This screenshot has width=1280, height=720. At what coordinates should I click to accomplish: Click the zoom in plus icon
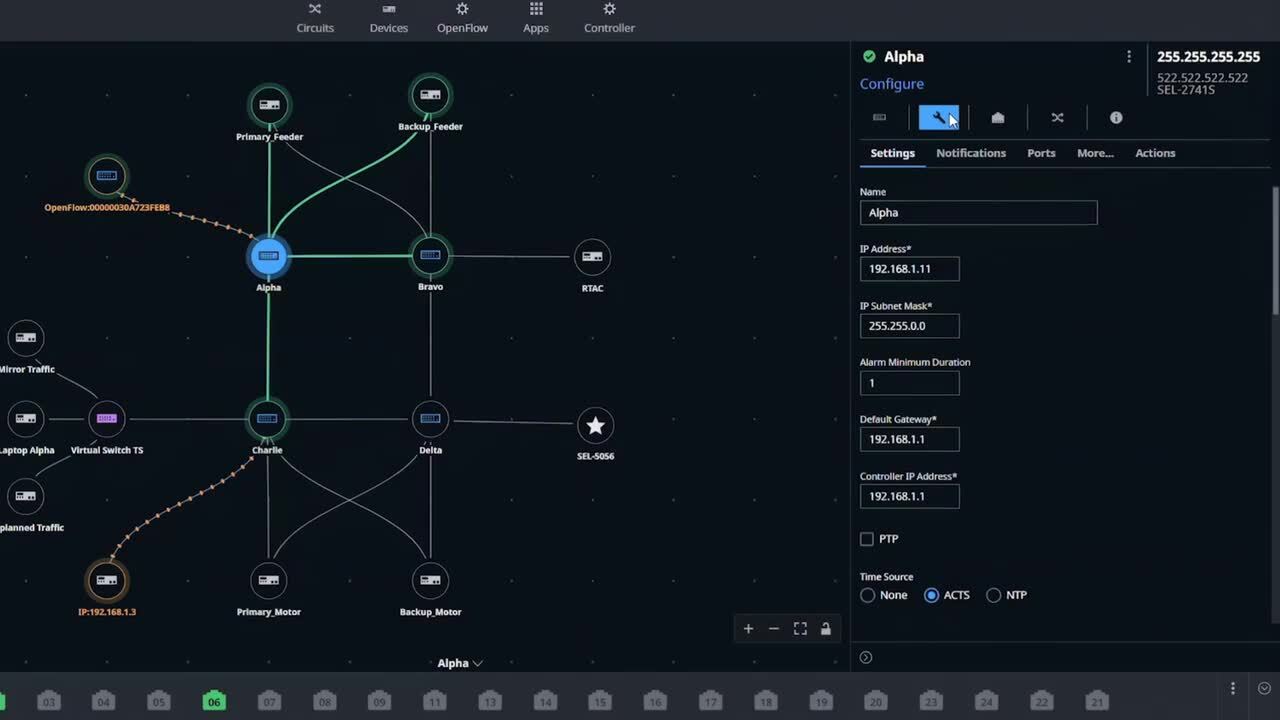[748, 629]
